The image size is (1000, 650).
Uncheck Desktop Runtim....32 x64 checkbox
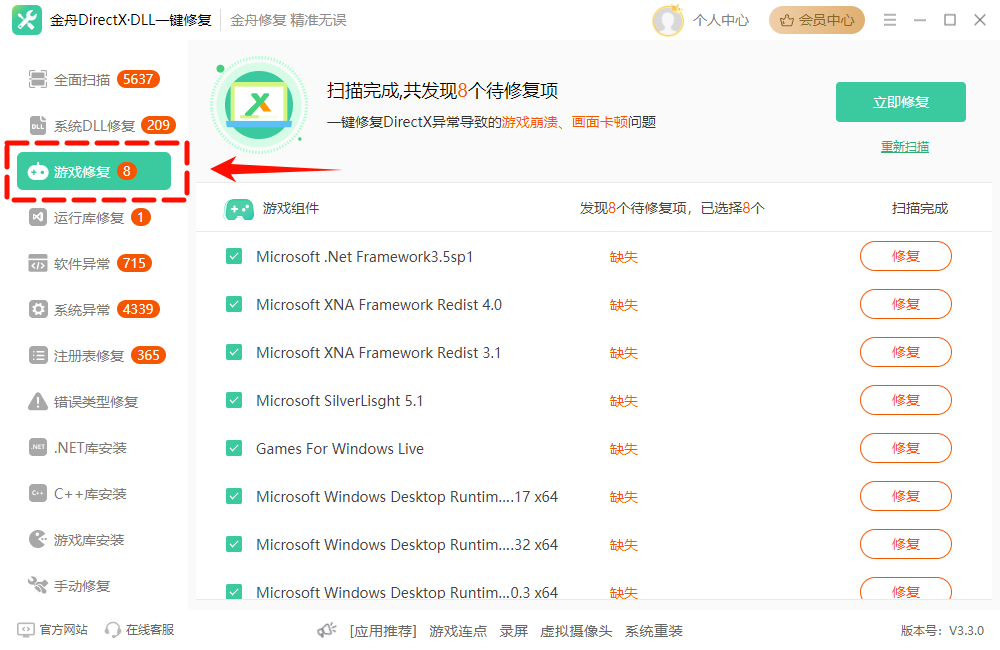coord(234,544)
